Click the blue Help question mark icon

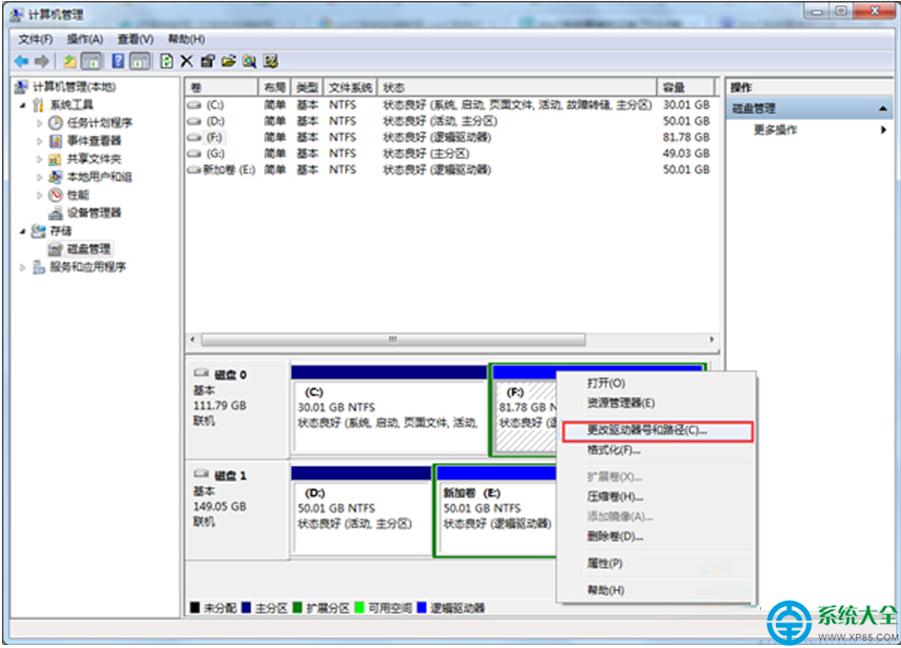(x=118, y=61)
